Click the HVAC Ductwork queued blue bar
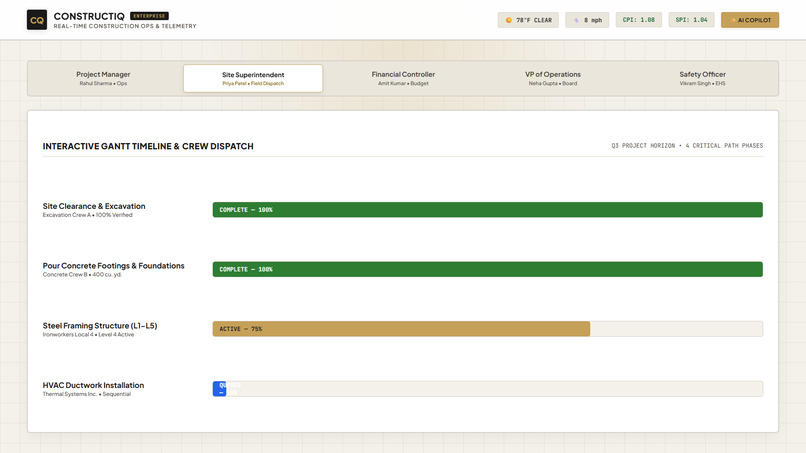806x453 pixels. tap(219, 389)
